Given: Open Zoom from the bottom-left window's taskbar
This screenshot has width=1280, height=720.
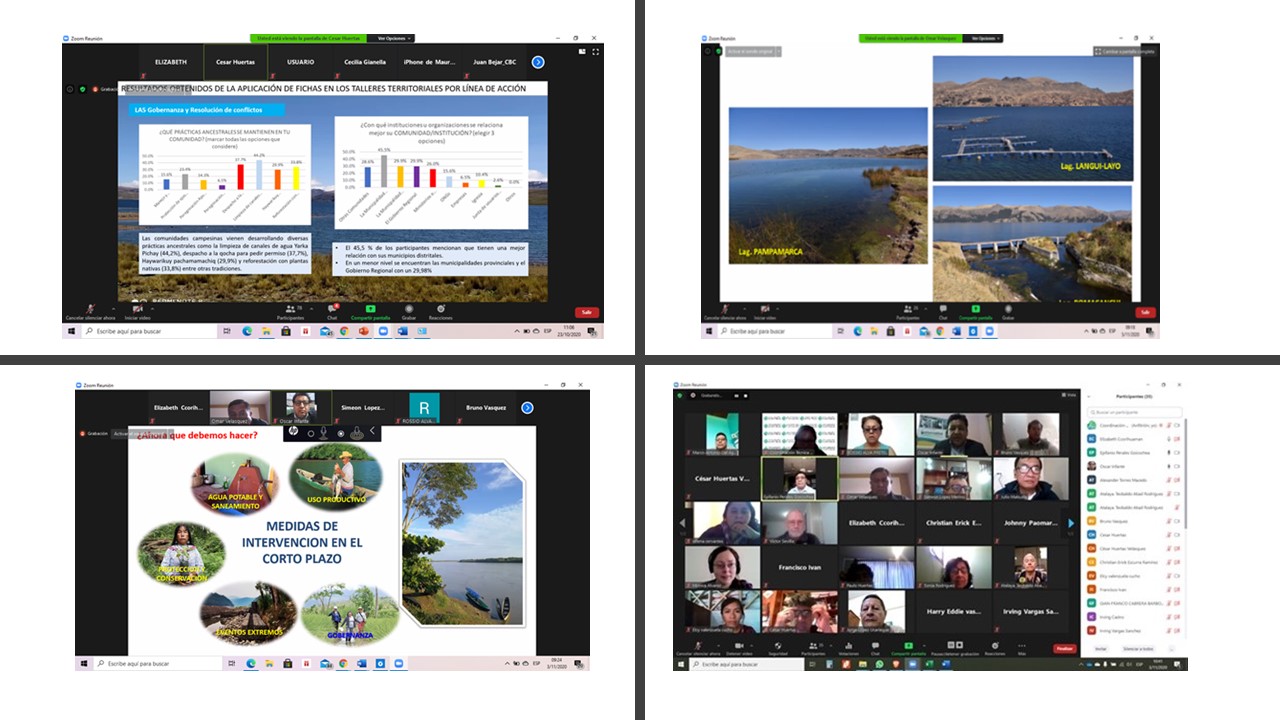Looking at the screenshot, I should [x=397, y=663].
